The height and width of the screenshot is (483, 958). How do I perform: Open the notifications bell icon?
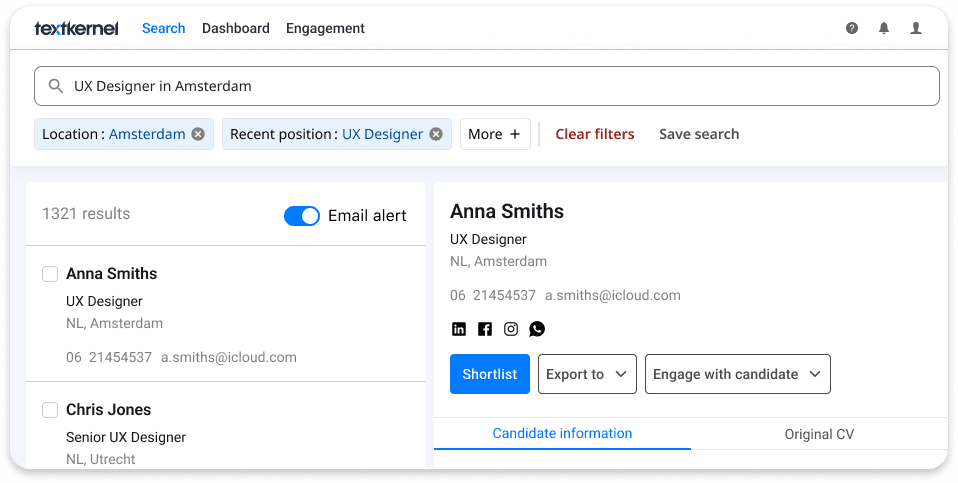pyautogui.click(x=884, y=28)
